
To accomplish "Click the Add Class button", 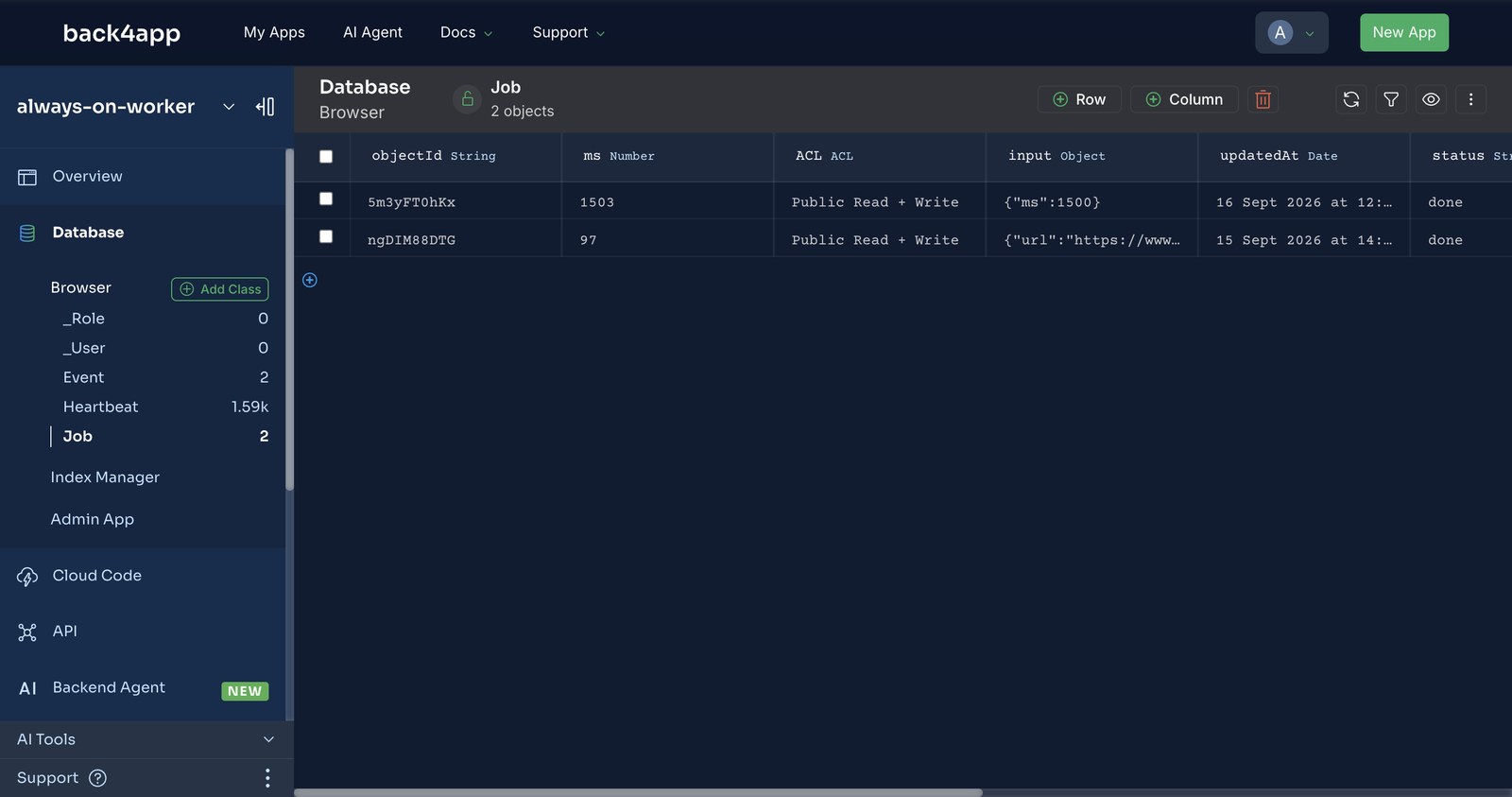I will (219, 289).
